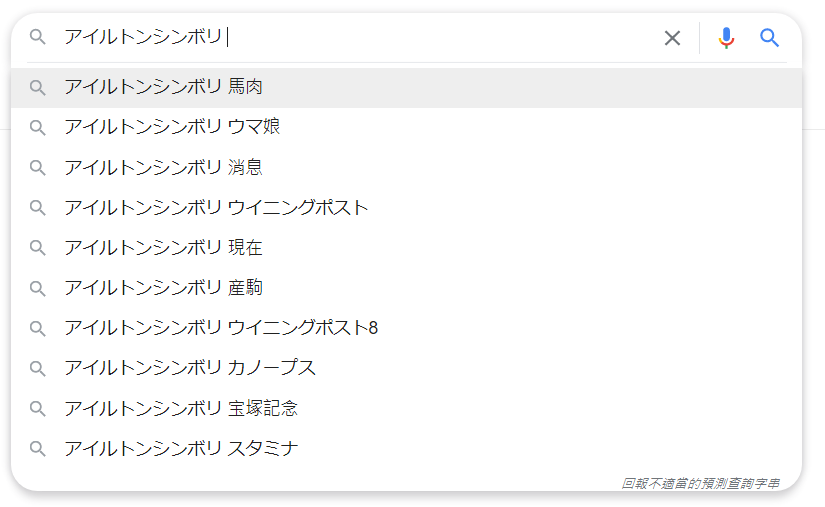This screenshot has height=507, width=825.
Task: Click the gray magnifier icon inside the search box
Action: click(37, 37)
